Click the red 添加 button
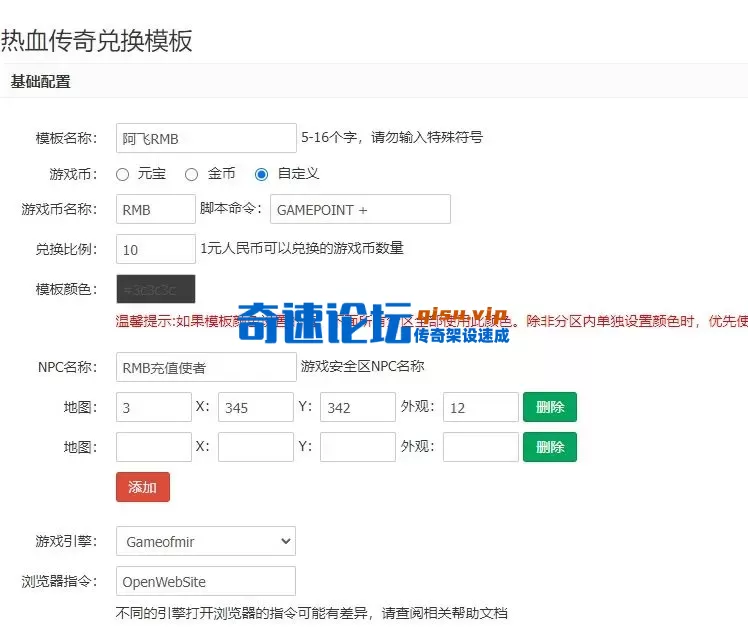 click(143, 487)
